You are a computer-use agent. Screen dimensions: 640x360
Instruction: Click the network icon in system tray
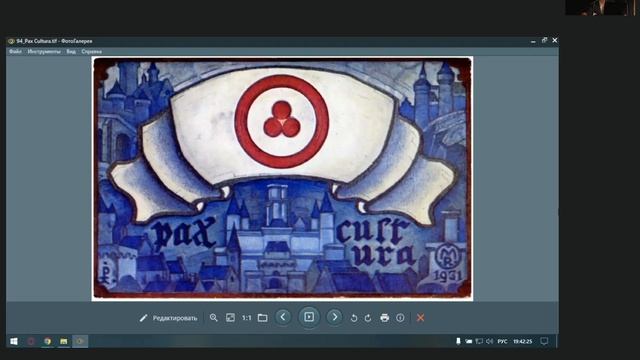[x=479, y=341]
